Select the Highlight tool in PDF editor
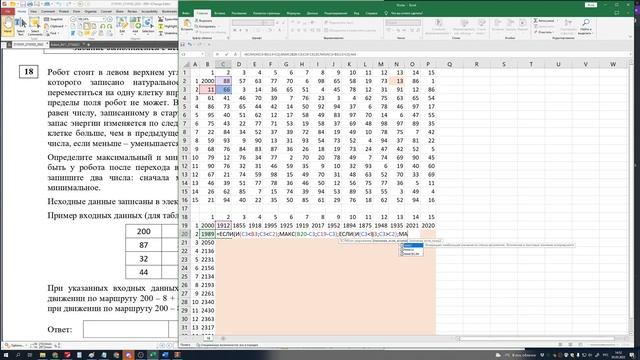The image size is (640, 360). point(168,26)
